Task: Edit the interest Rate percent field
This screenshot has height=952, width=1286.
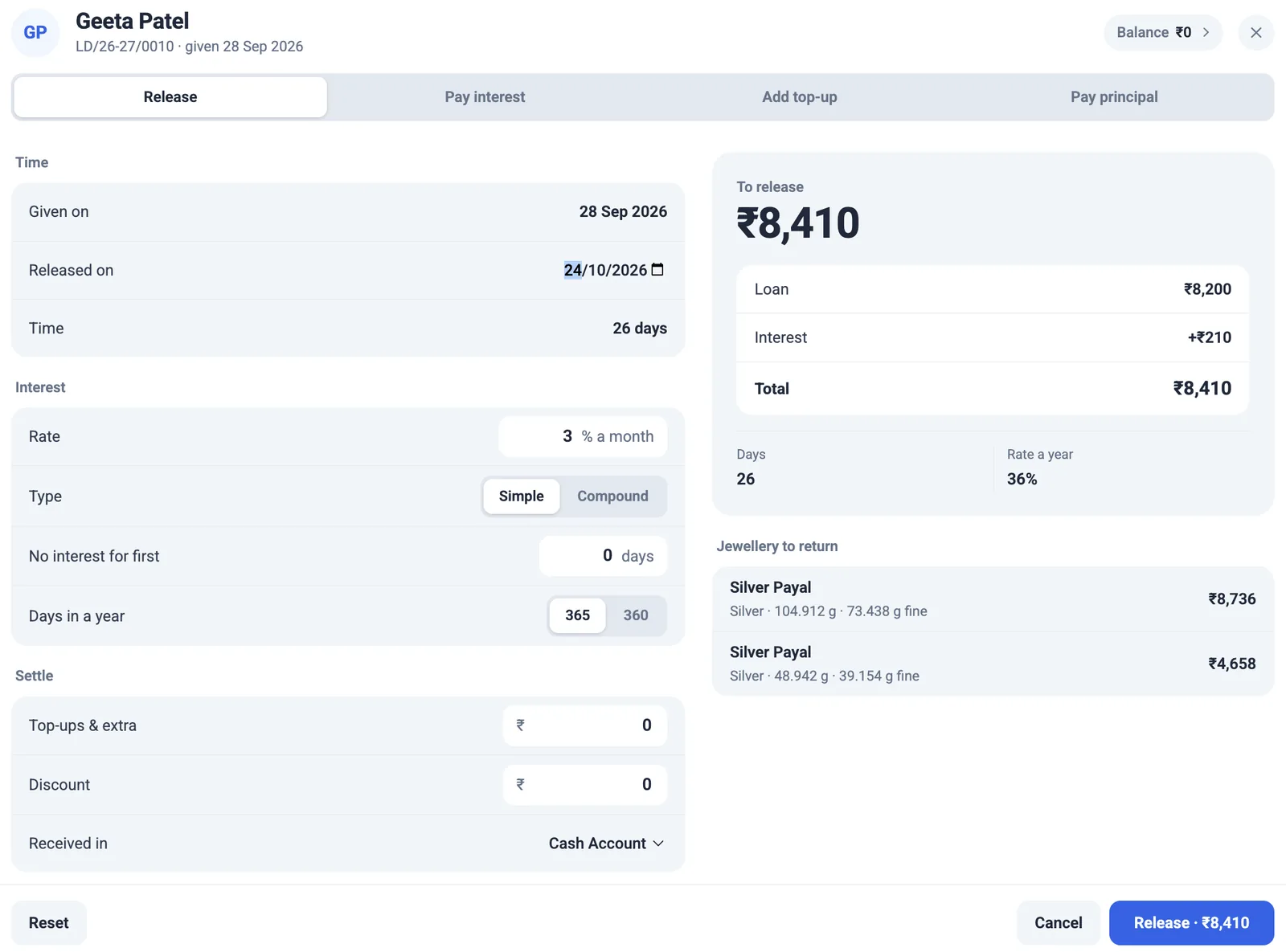Action: click(583, 436)
